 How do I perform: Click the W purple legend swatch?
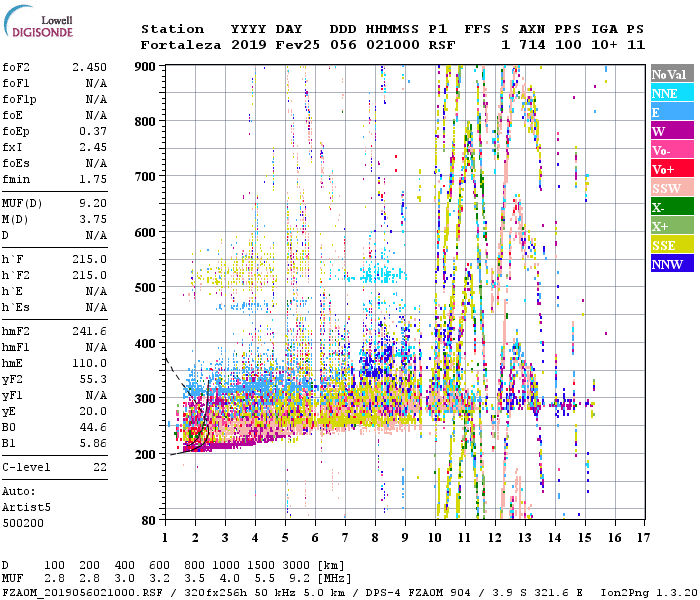672,131
